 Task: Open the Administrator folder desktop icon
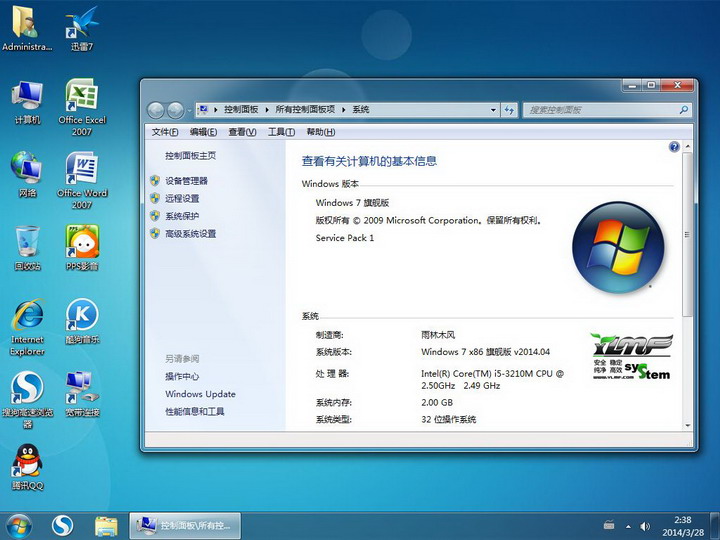(27, 28)
